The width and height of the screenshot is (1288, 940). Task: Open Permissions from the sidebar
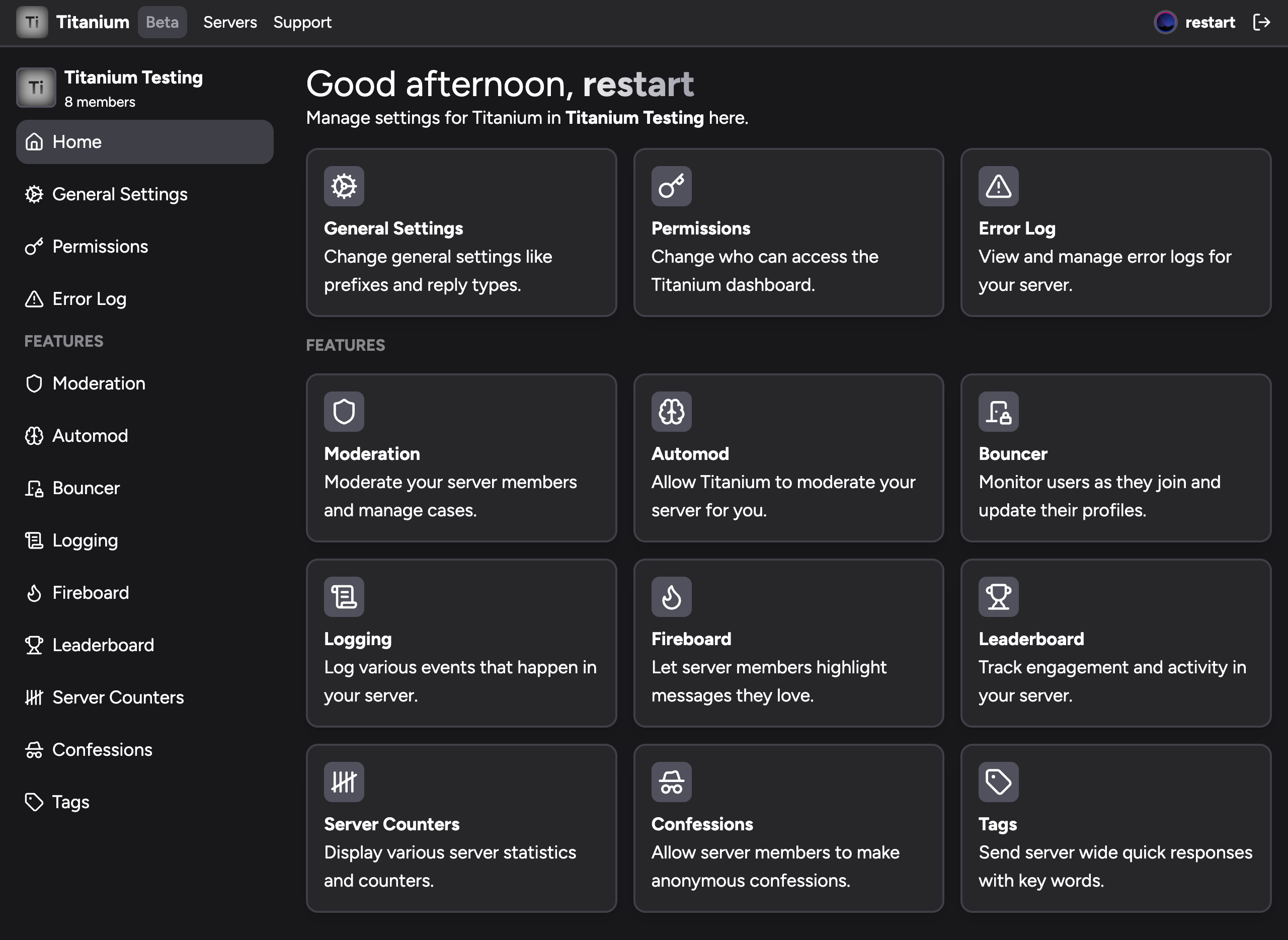tap(144, 247)
